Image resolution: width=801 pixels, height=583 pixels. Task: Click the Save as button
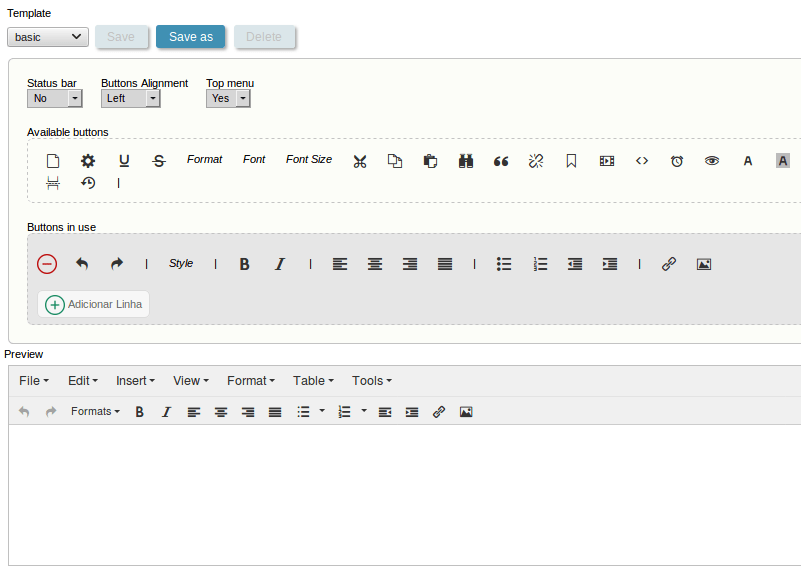[190, 36]
